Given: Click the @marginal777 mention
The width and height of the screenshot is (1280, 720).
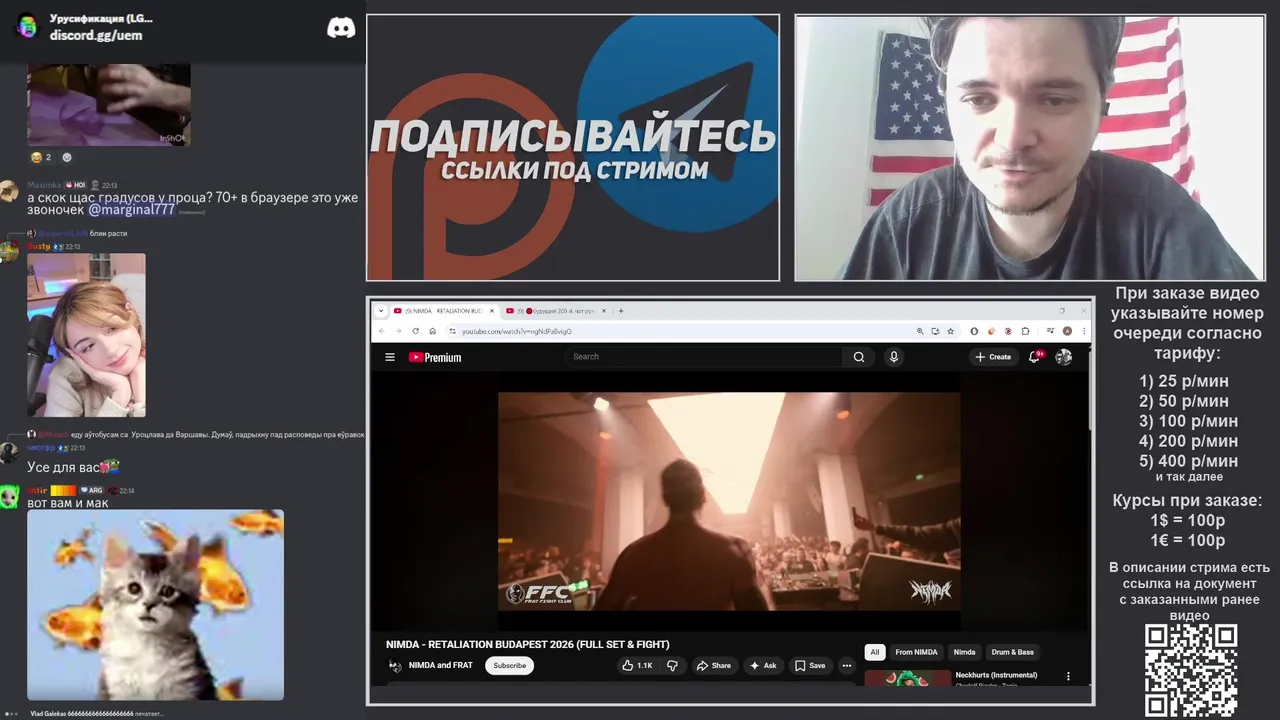Looking at the screenshot, I should (131, 210).
